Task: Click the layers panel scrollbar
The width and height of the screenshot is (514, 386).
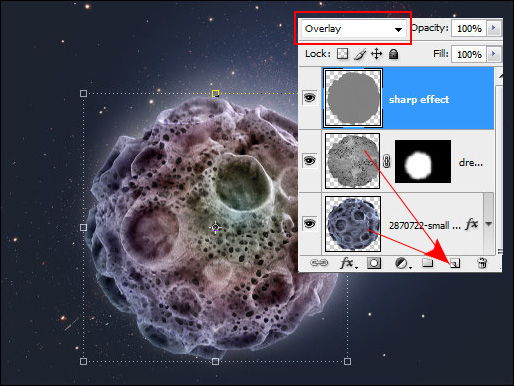Action: (x=499, y=160)
